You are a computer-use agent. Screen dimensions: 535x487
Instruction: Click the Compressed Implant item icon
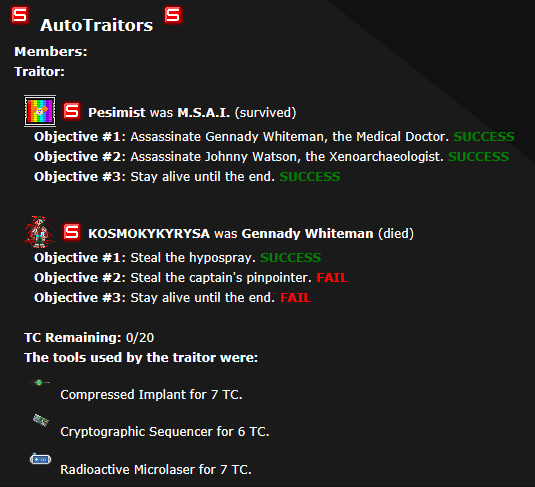[x=40, y=383]
